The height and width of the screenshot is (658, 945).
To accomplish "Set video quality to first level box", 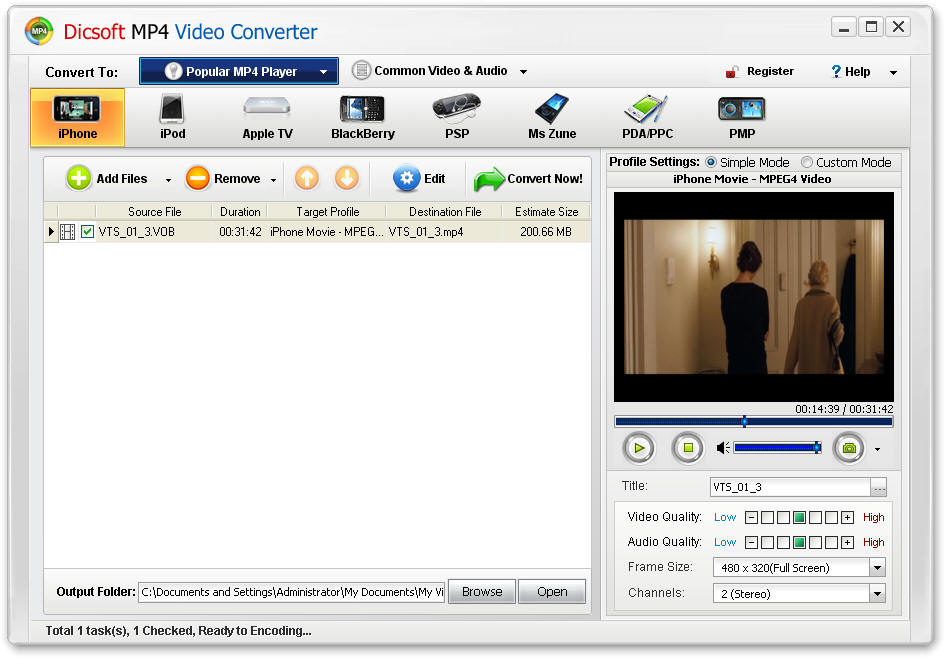I will point(767,518).
